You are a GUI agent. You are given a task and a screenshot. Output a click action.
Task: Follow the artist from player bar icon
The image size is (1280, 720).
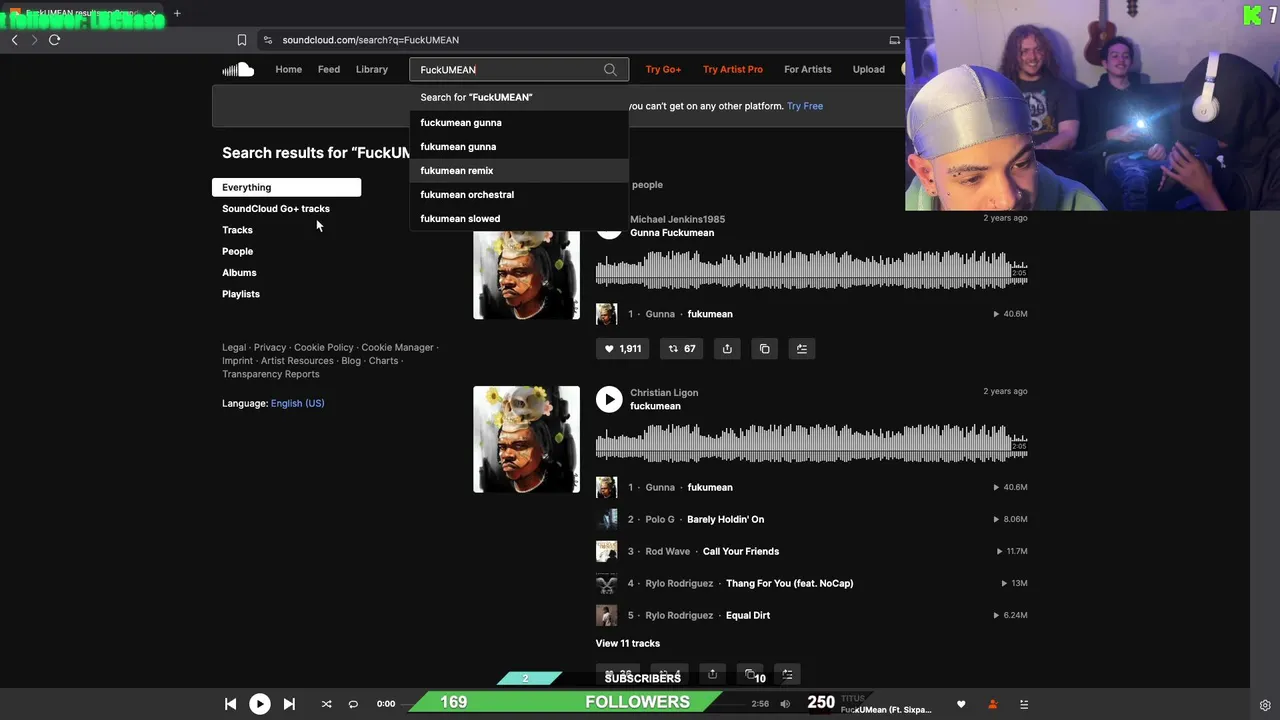(x=992, y=704)
